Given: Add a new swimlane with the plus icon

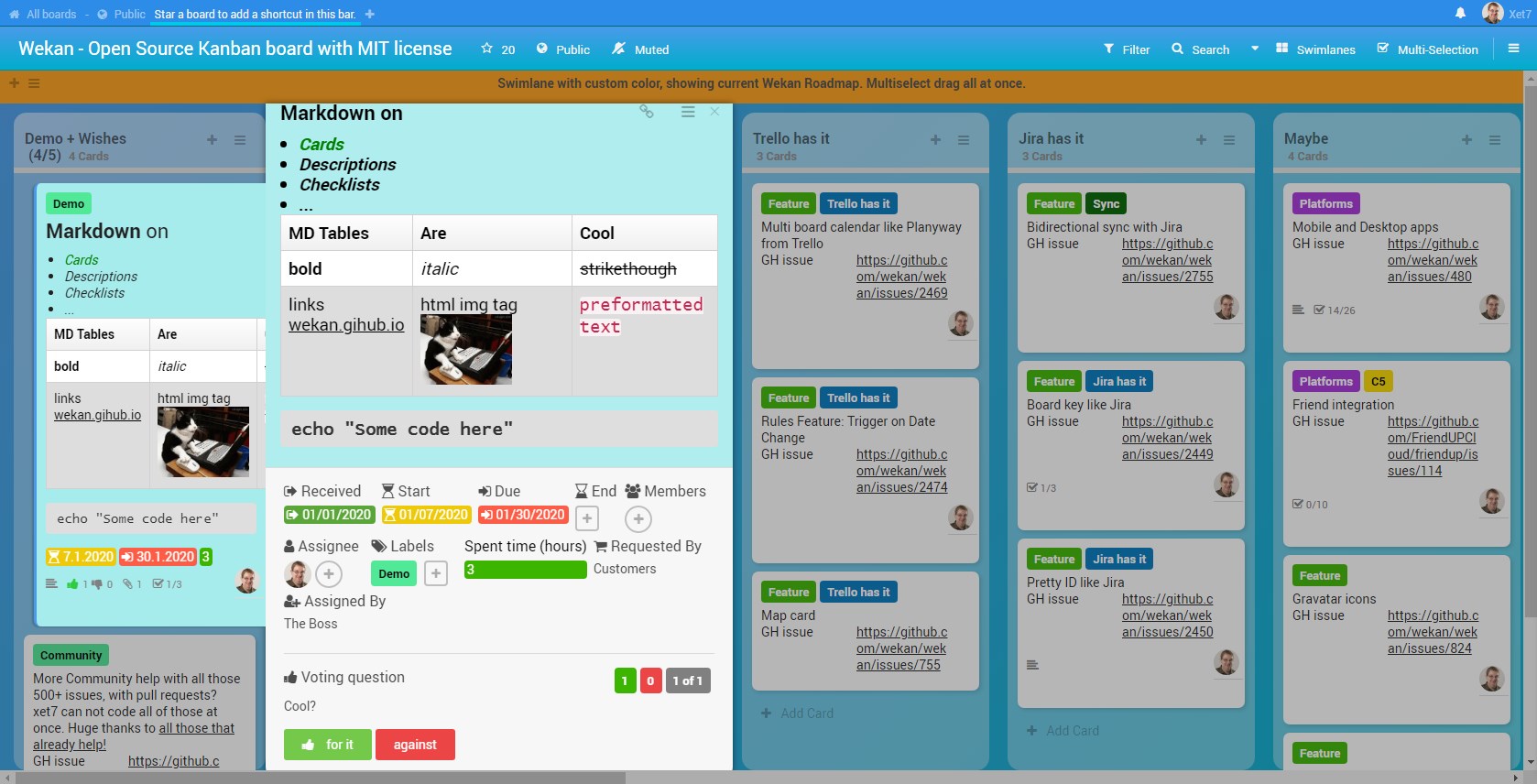Looking at the screenshot, I should click(14, 83).
